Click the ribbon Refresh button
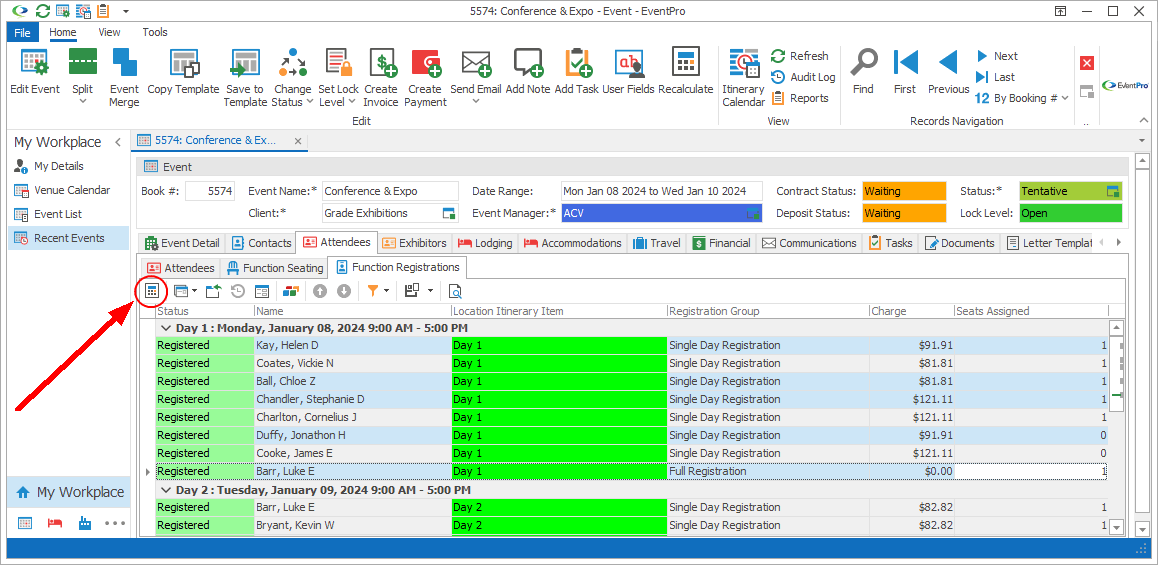The height and width of the screenshot is (565, 1158). pos(800,56)
